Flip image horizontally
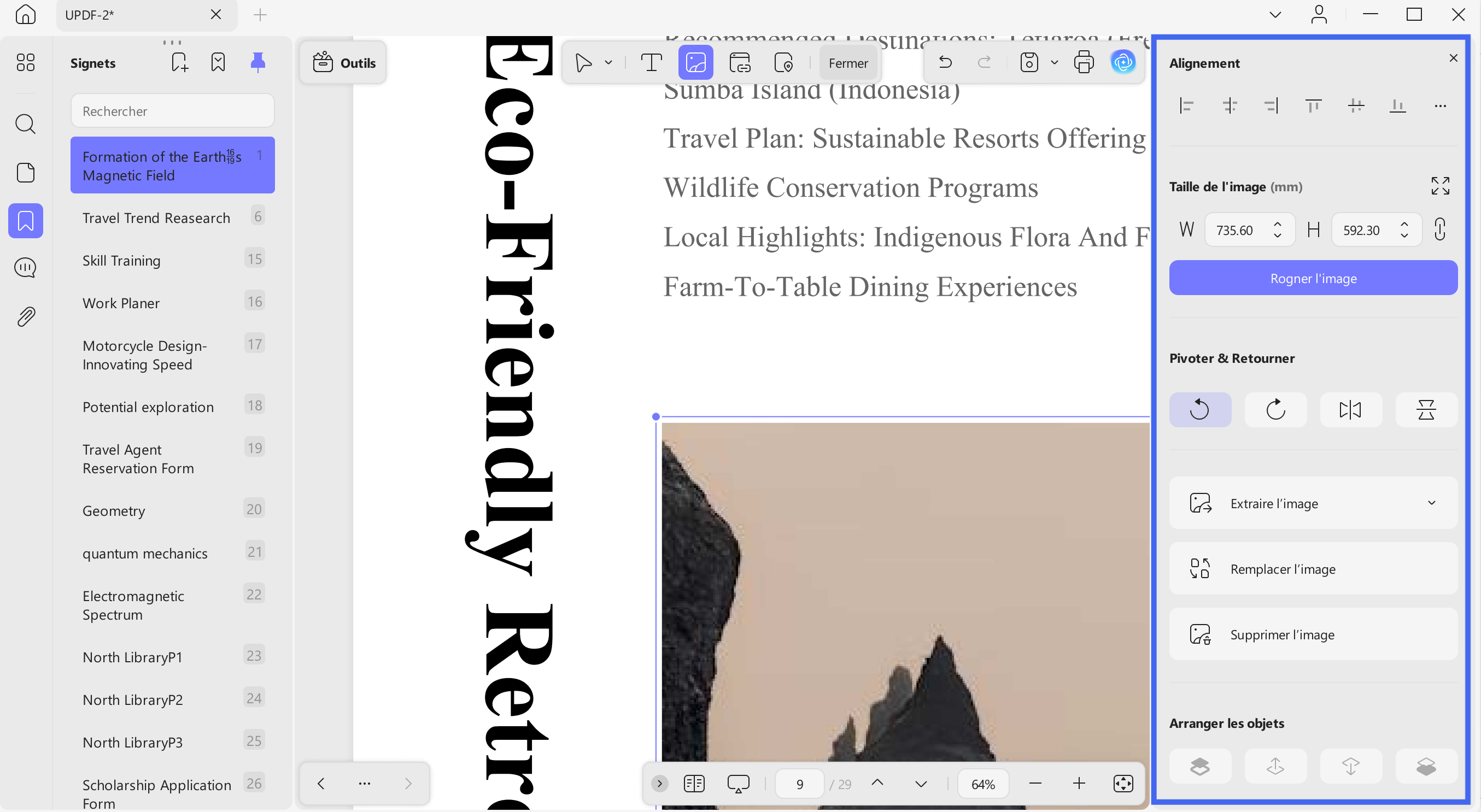 (x=1350, y=410)
